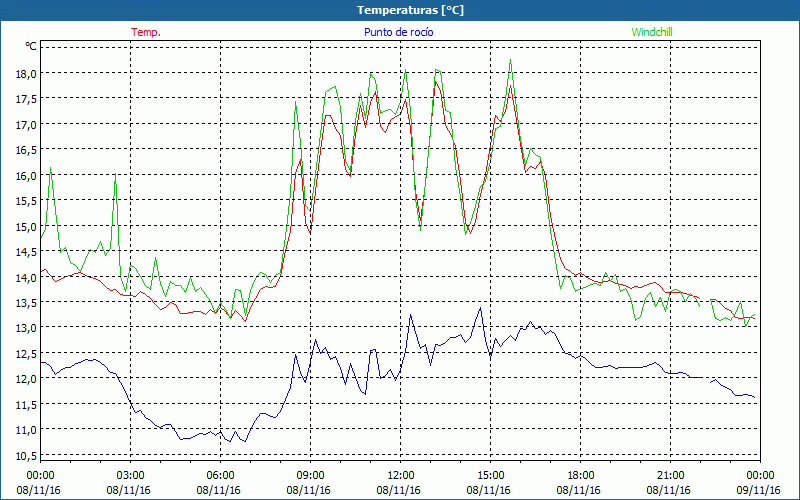The image size is (800, 500).
Task: Click the 15,5 value on the y-axis
Action: [x=26, y=201]
